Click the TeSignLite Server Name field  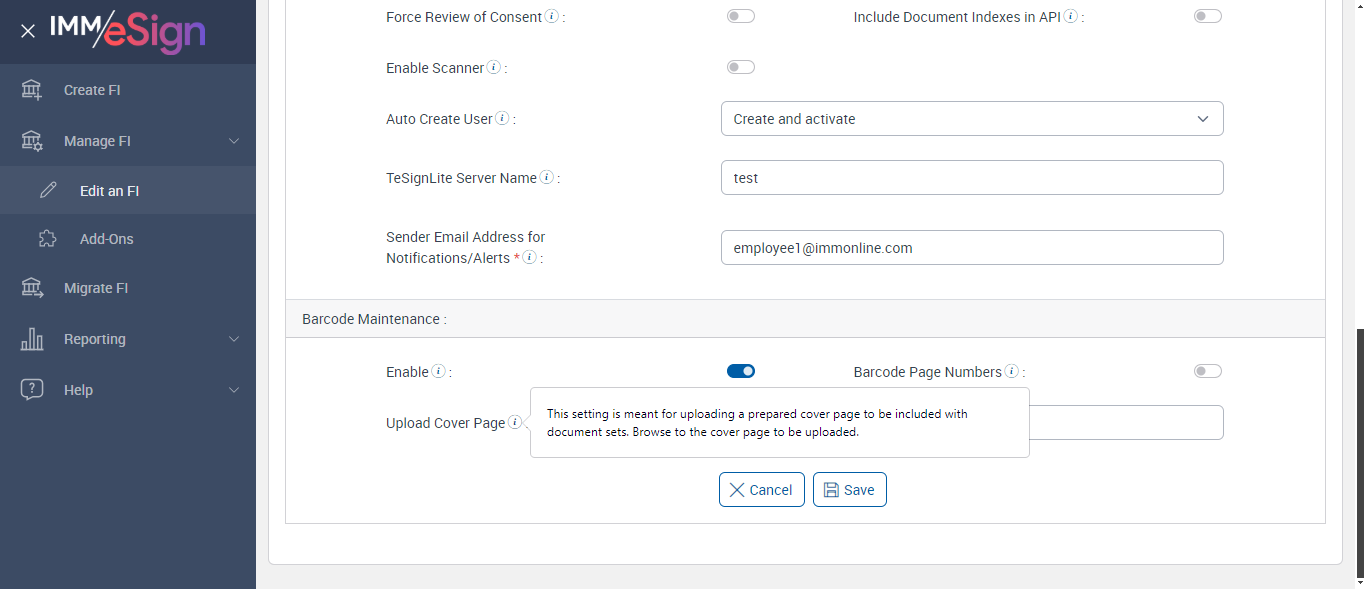[971, 178]
